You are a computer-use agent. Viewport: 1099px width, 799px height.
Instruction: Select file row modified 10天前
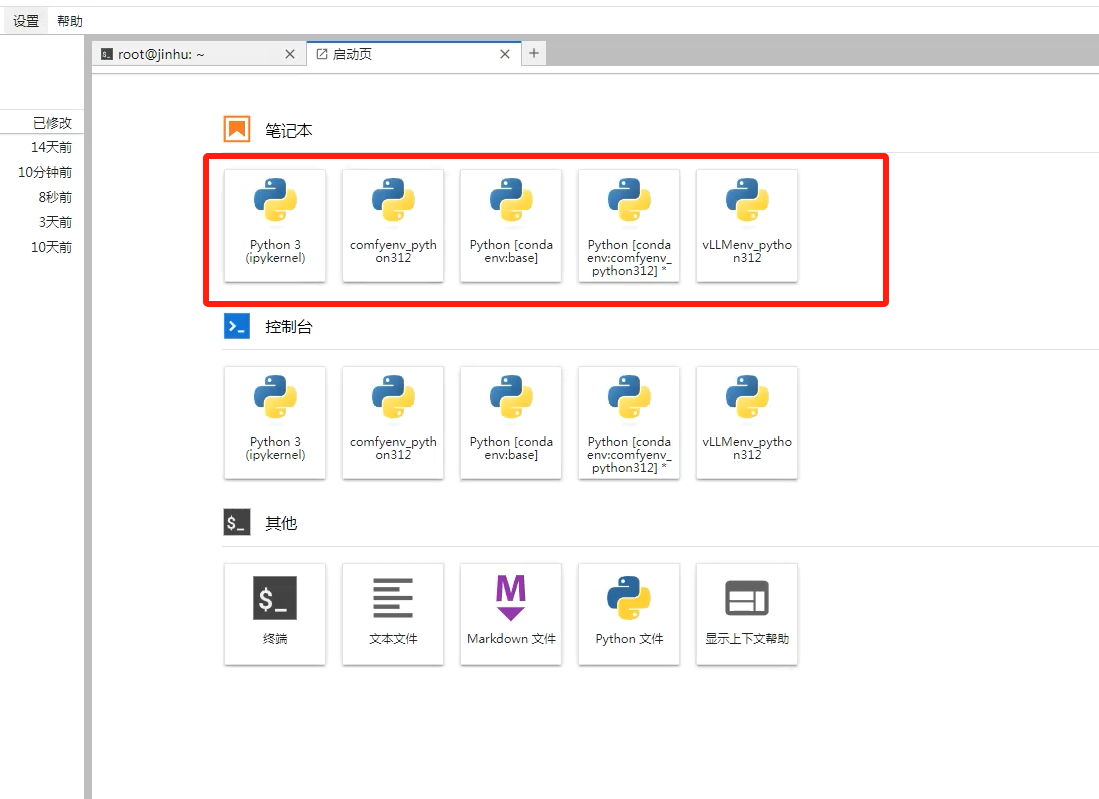[42, 247]
